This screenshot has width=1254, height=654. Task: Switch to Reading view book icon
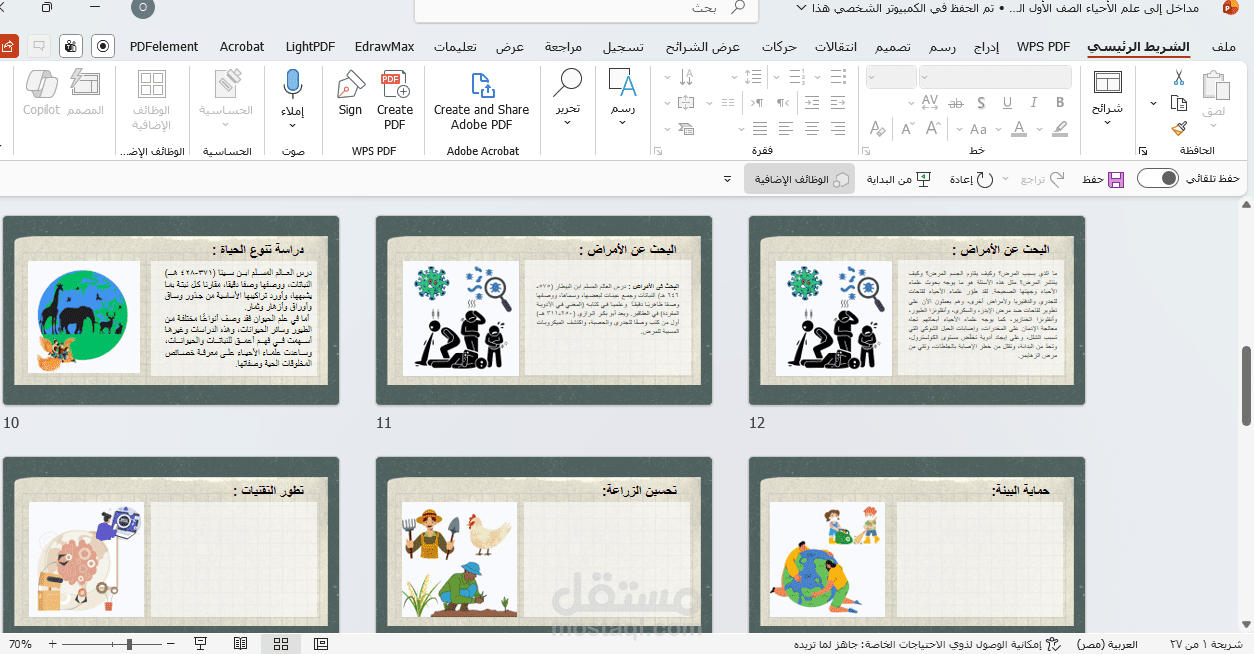pos(241,644)
